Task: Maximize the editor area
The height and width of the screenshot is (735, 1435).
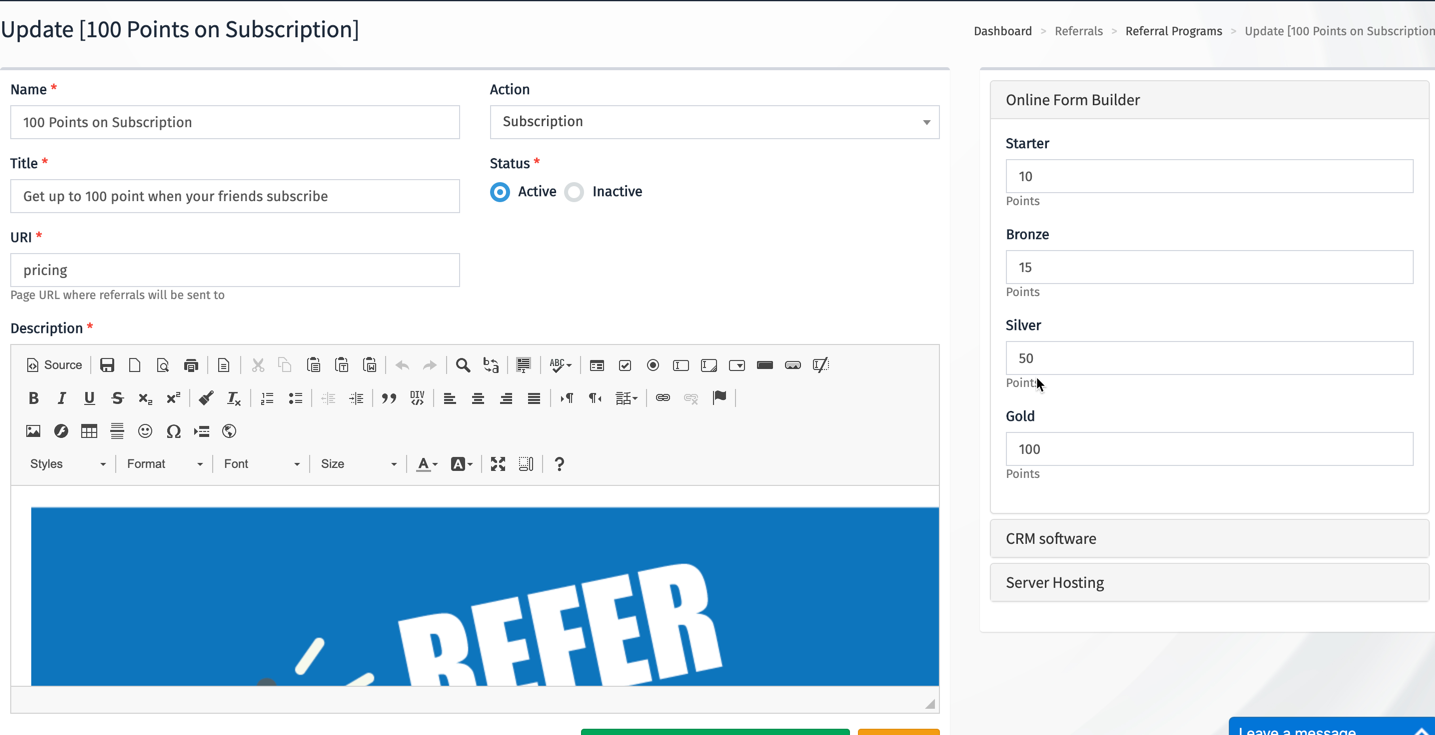Action: [x=498, y=464]
